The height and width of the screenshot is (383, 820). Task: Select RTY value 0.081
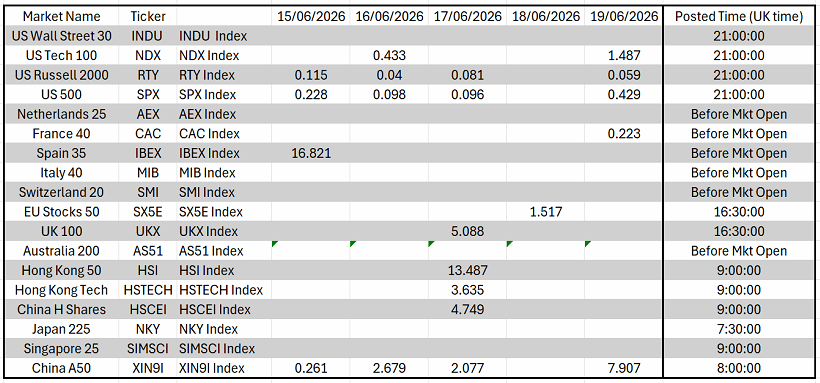coord(468,75)
